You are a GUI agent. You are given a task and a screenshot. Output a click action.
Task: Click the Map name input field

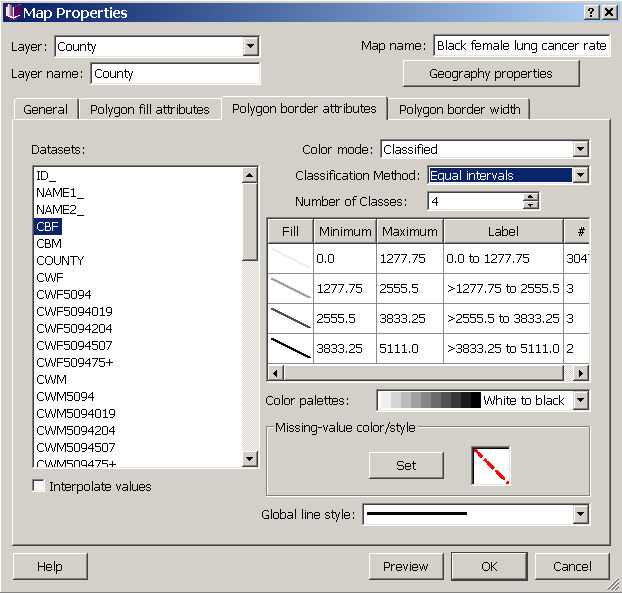pyautogui.click(x=521, y=46)
